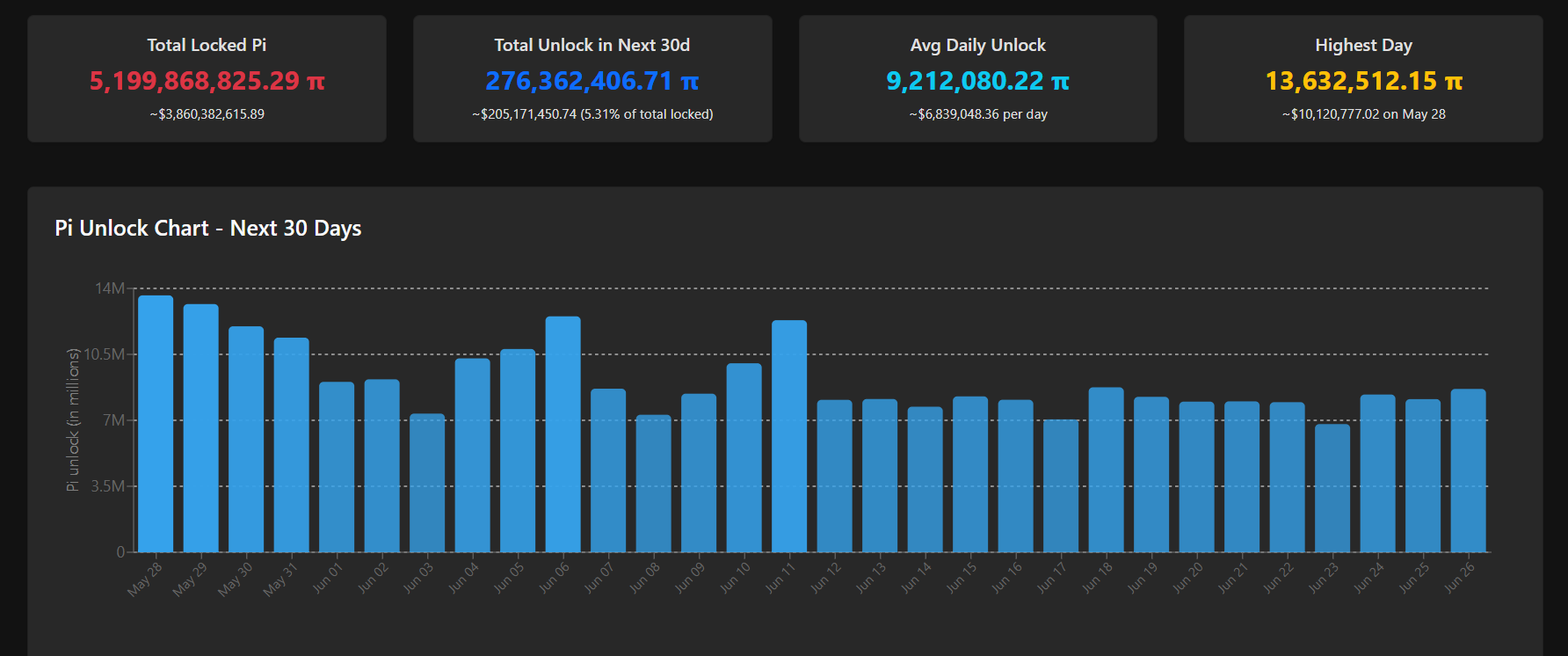
Task: Click the 14M y-axis label
Action: coord(110,288)
